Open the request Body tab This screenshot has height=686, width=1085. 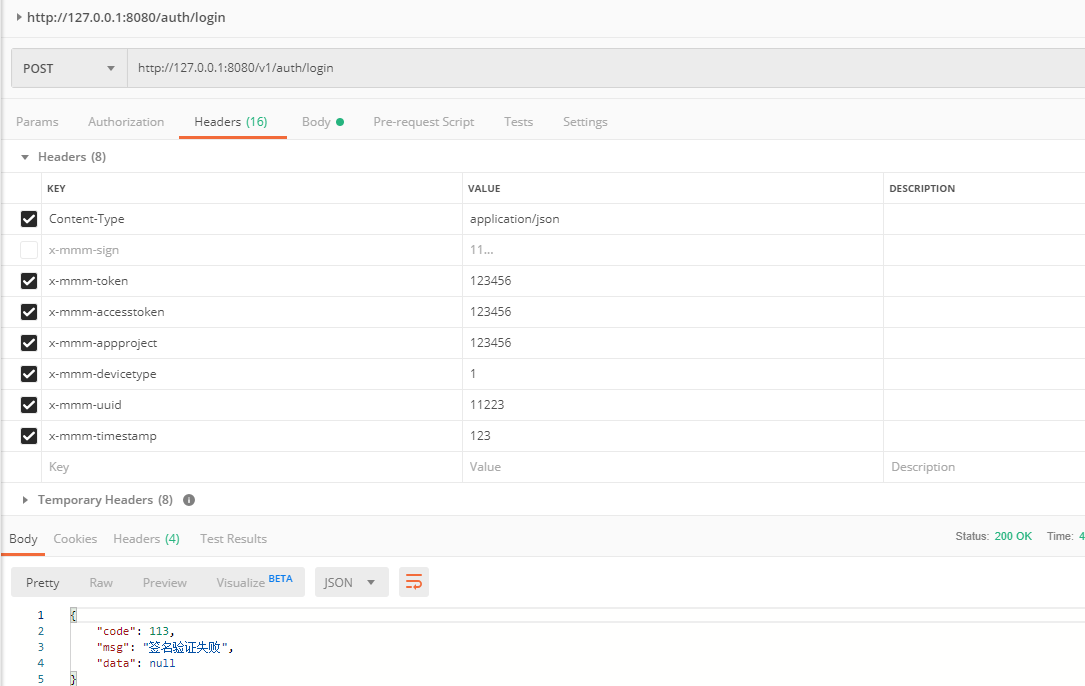322,122
